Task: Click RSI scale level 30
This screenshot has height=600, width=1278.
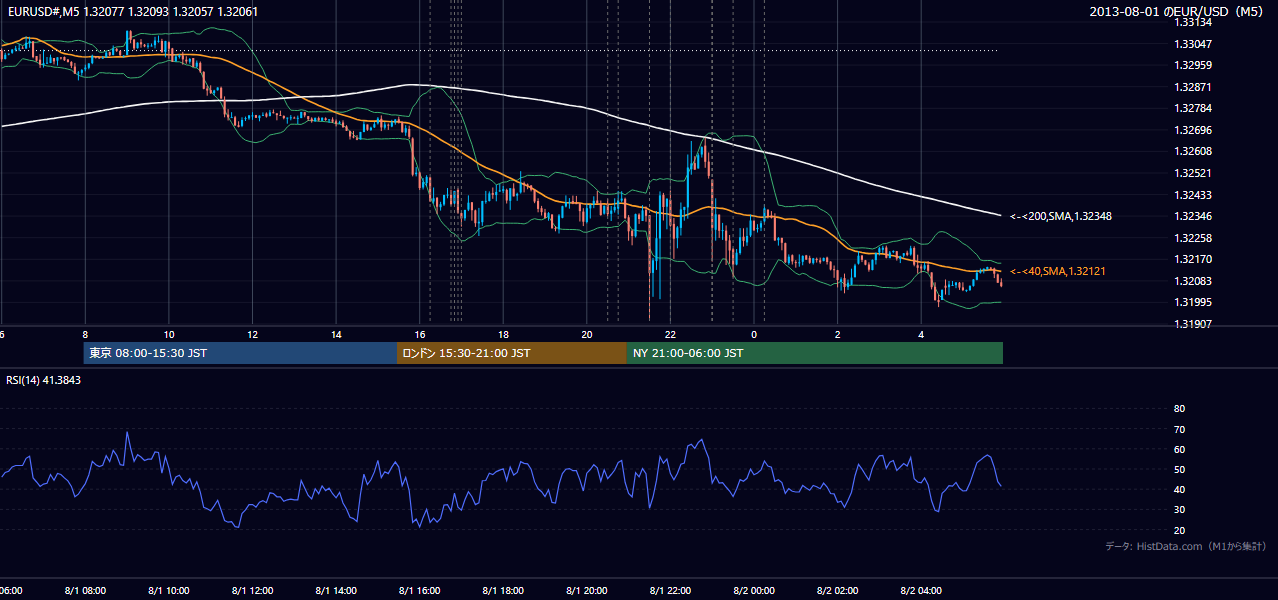Action: click(1179, 510)
